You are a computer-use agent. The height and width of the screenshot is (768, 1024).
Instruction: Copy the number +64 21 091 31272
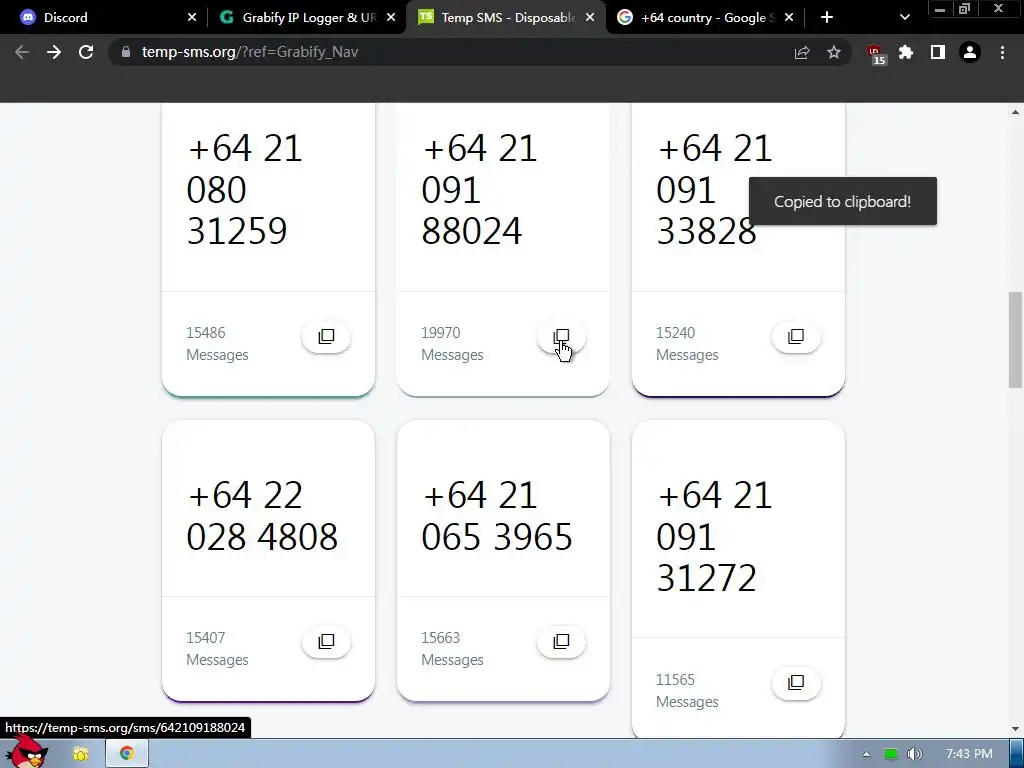coord(795,682)
